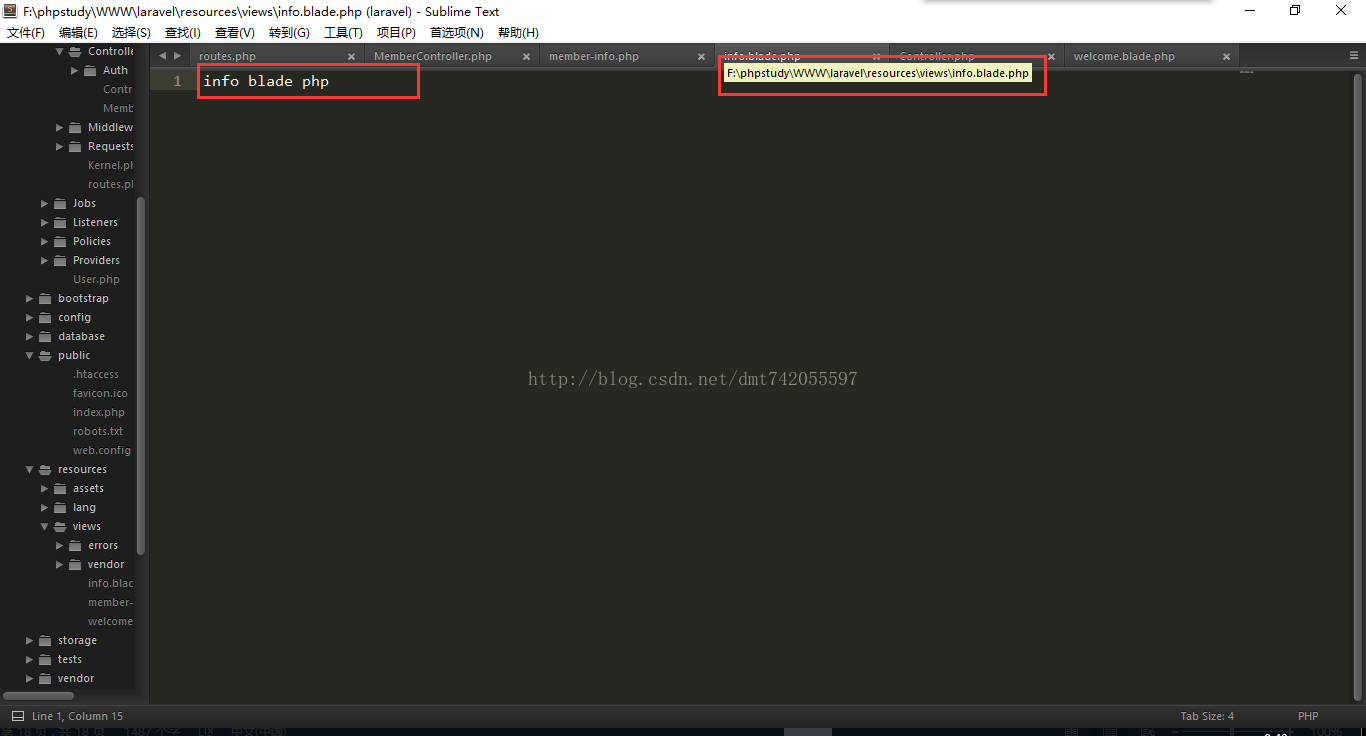This screenshot has width=1366, height=736.
Task: Toggle the side bar from the status bar icon
Action: (17, 716)
